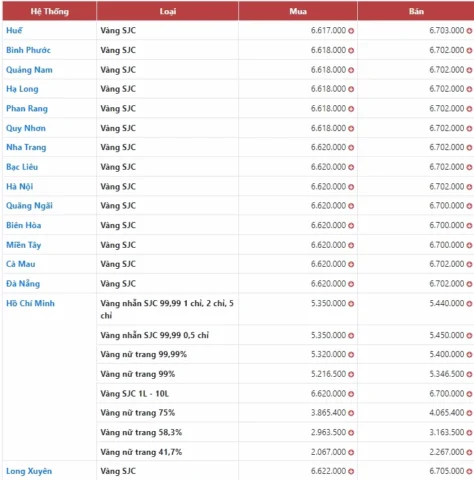Screen dimensions: 474x480
Task: Click the red icon beside Huế sell price
Action: pyautogui.click(x=469, y=31)
